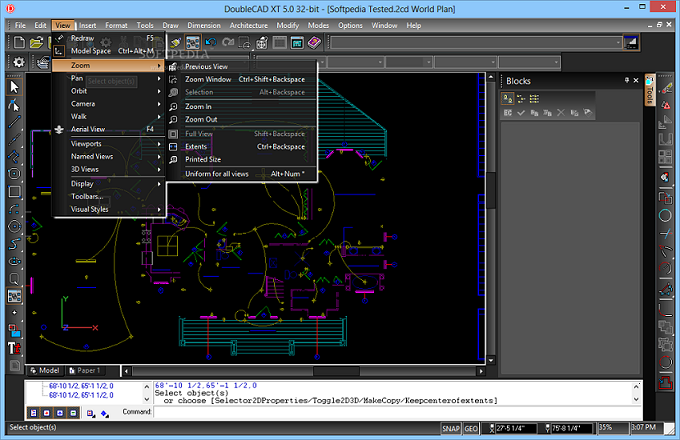The height and width of the screenshot is (440, 680).
Task: Click the Open file folder icon
Action: 36,43
